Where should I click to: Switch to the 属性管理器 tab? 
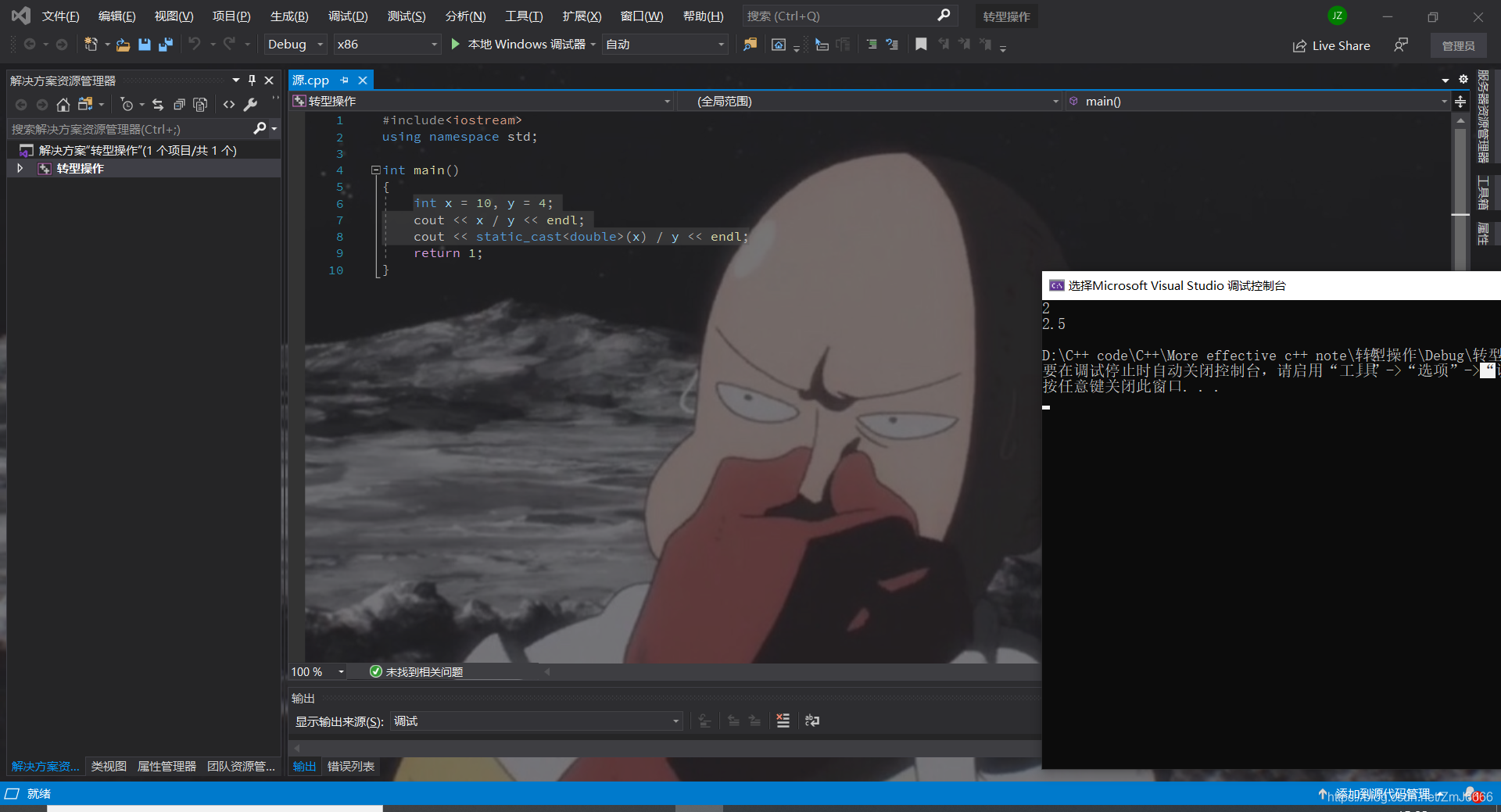click(x=167, y=767)
